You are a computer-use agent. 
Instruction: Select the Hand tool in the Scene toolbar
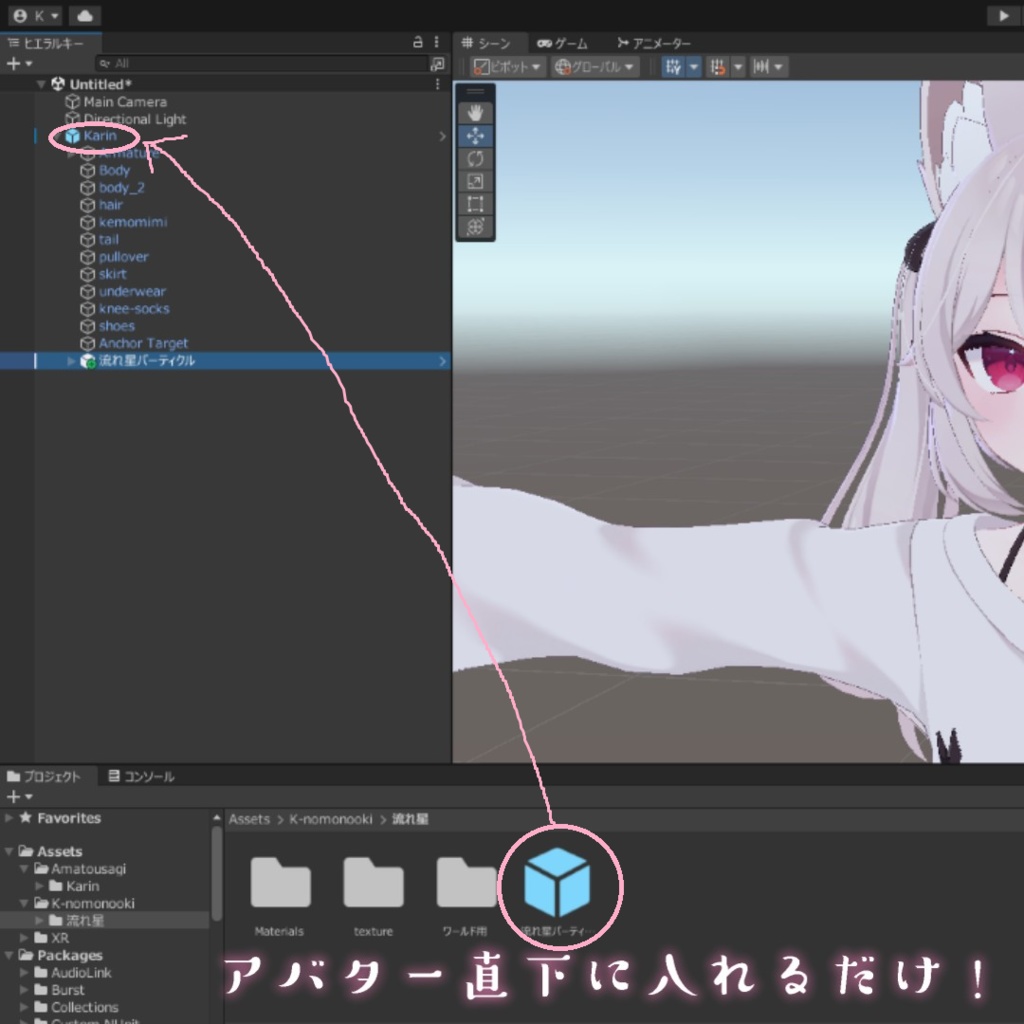475,111
